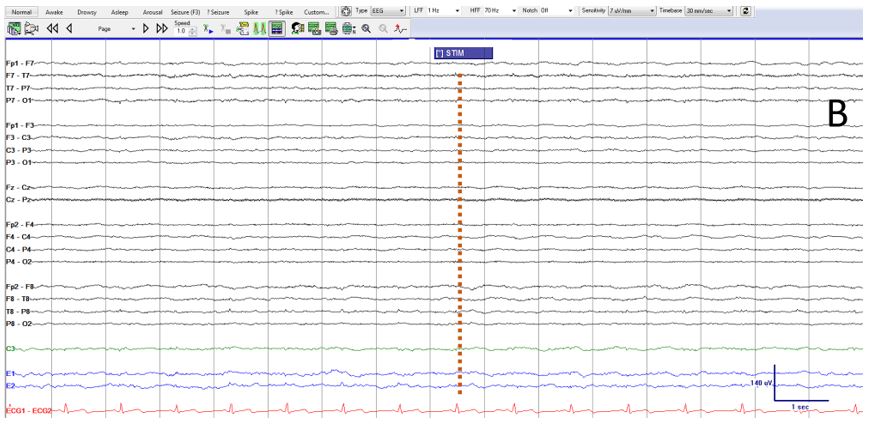
Task: Click the P7 - O1 channel label
Action: 19,100
